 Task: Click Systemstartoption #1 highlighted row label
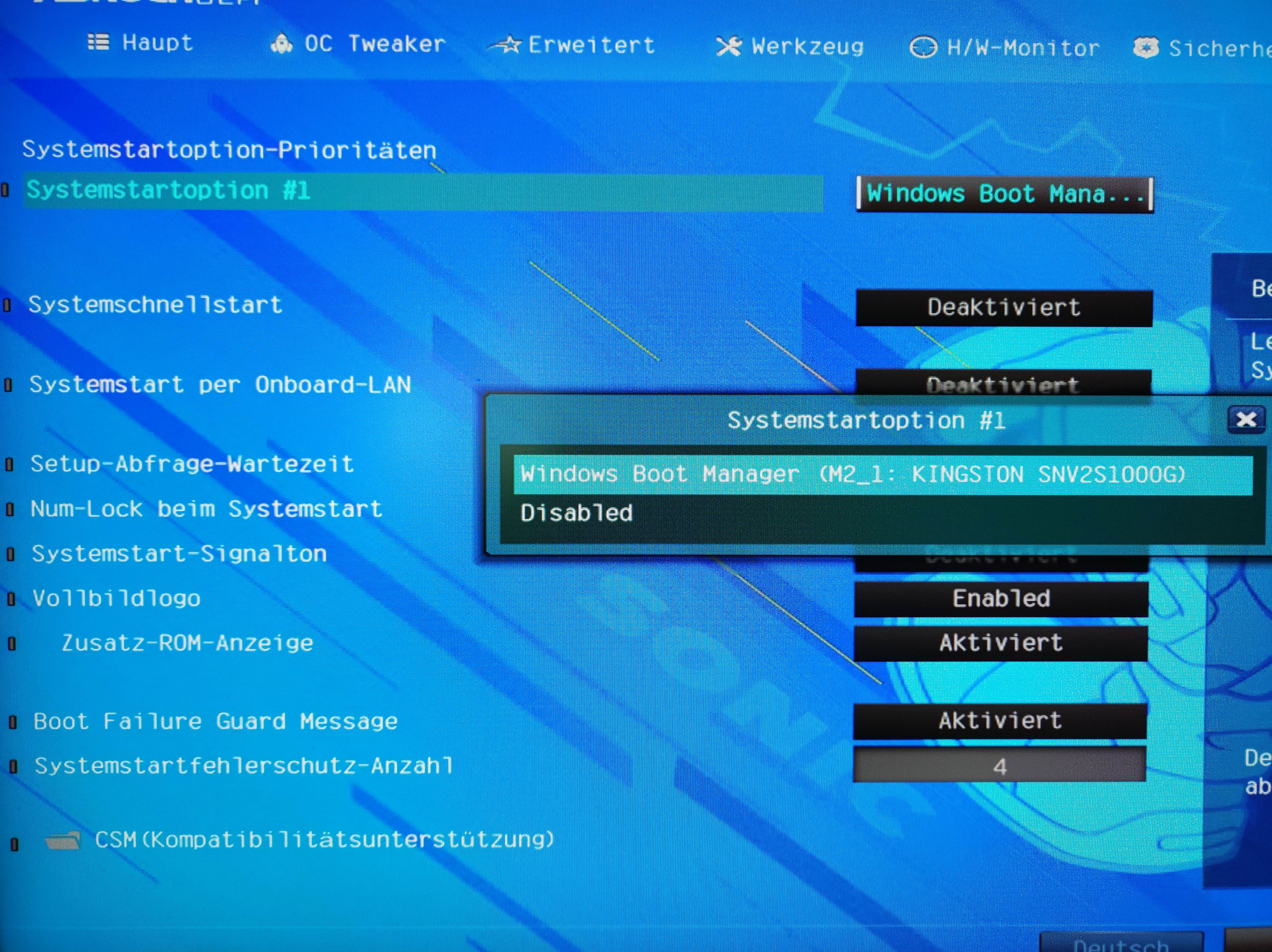coord(169,190)
